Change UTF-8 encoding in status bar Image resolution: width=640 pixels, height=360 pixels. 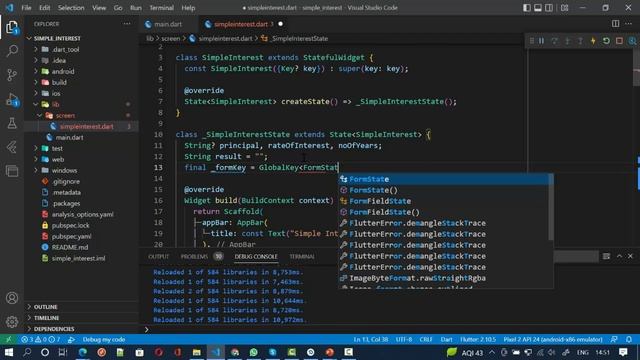(x=403, y=340)
